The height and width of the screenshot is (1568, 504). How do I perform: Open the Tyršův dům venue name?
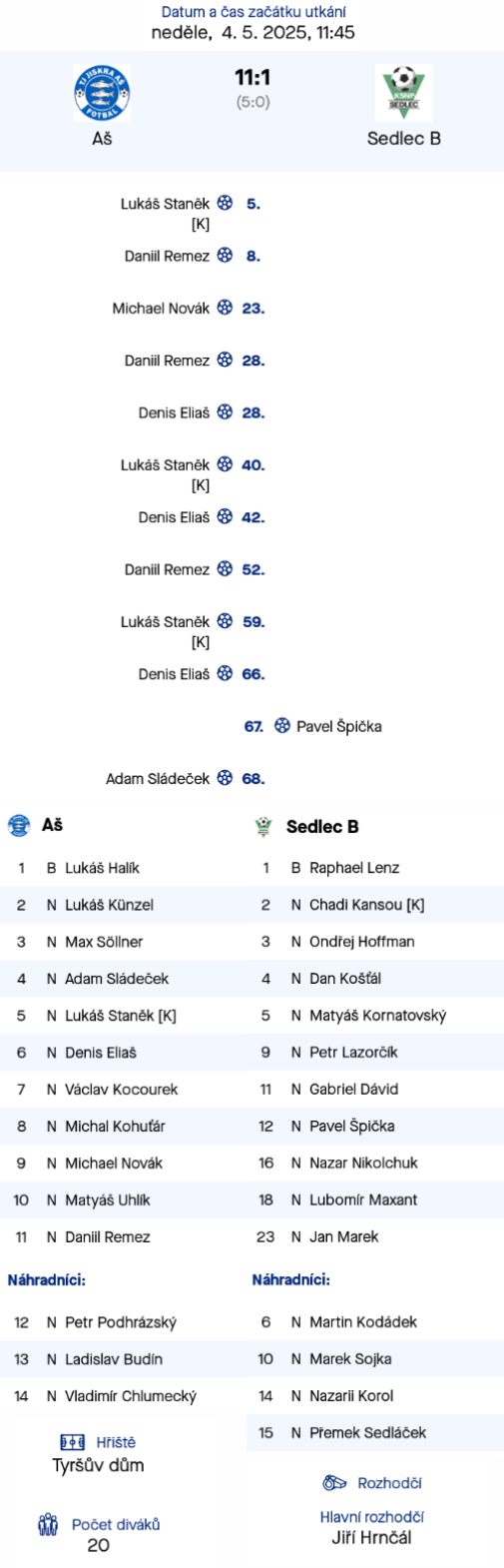[x=98, y=1465]
